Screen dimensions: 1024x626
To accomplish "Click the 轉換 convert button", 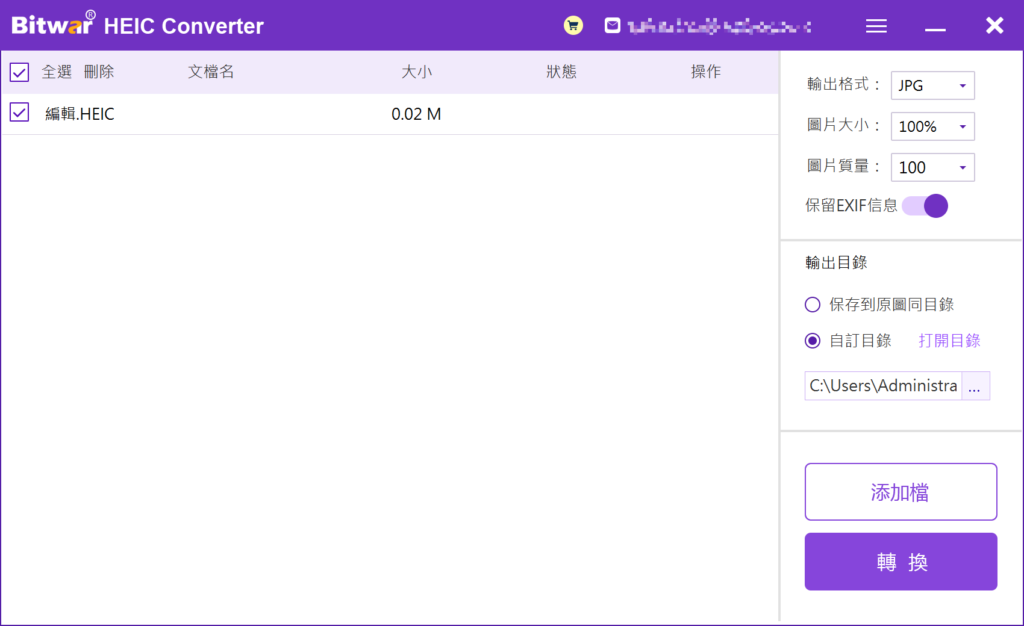I will tap(901, 561).
